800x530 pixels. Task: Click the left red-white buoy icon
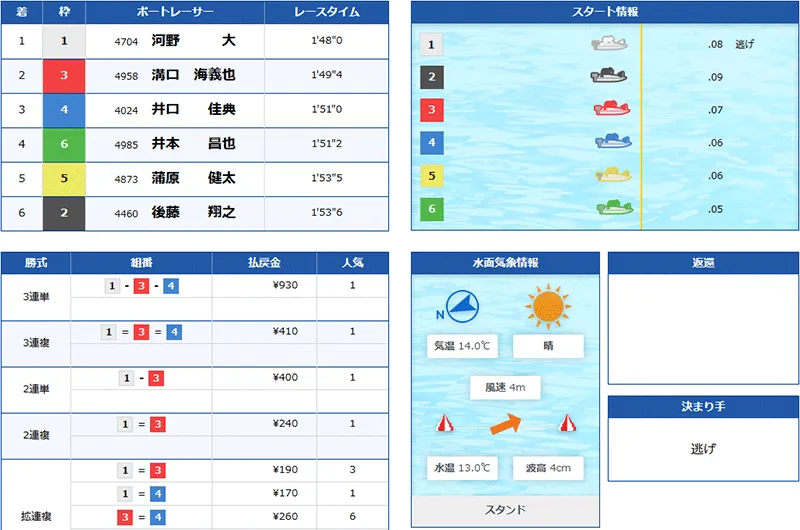445,423
